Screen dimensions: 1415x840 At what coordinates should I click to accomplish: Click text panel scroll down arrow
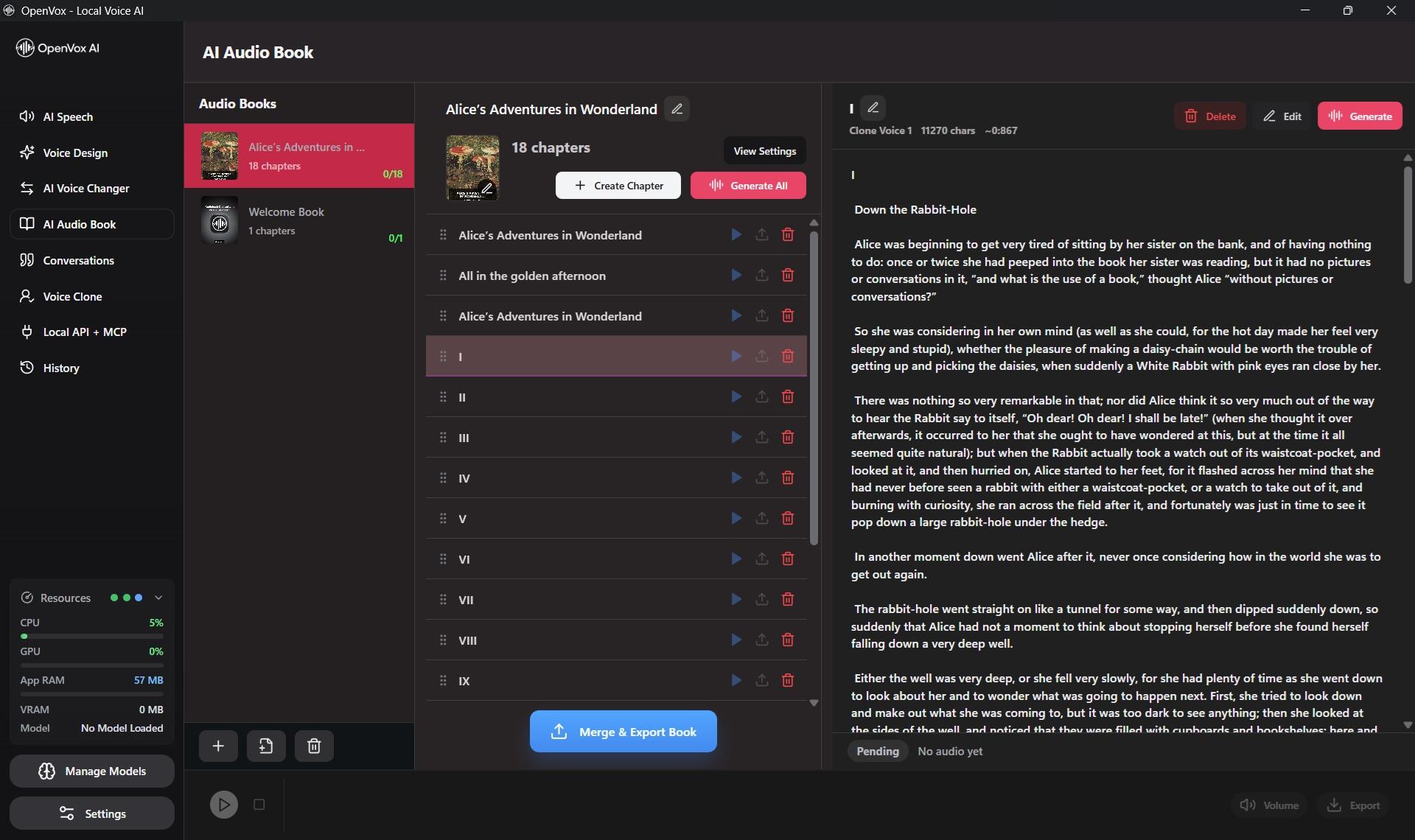click(1407, 725)
